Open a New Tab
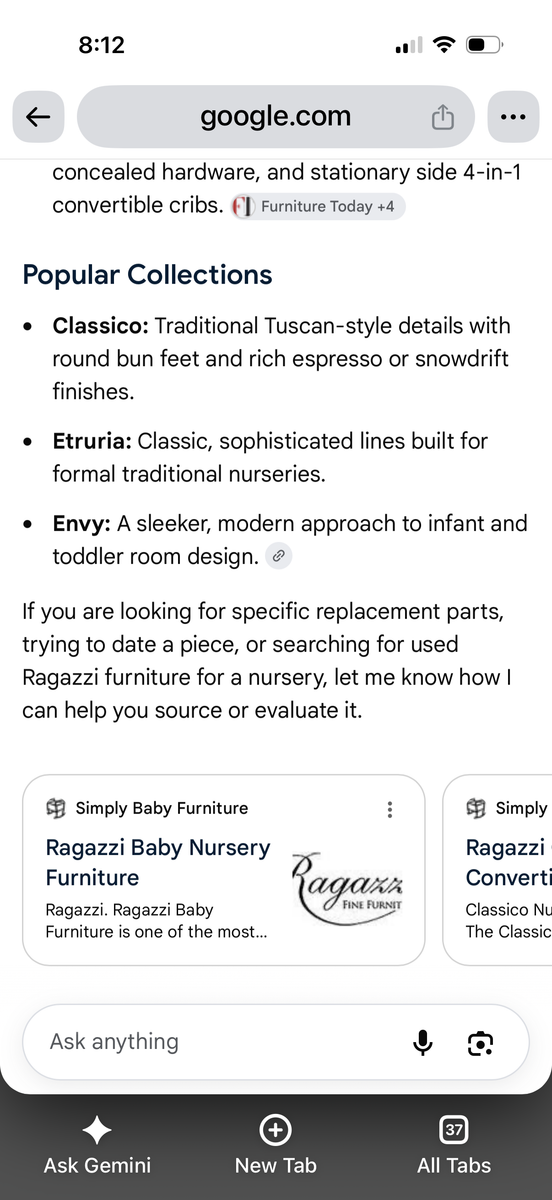Image resolution: width=552 pixels, height=1200 pixels. pos(275,1146)
